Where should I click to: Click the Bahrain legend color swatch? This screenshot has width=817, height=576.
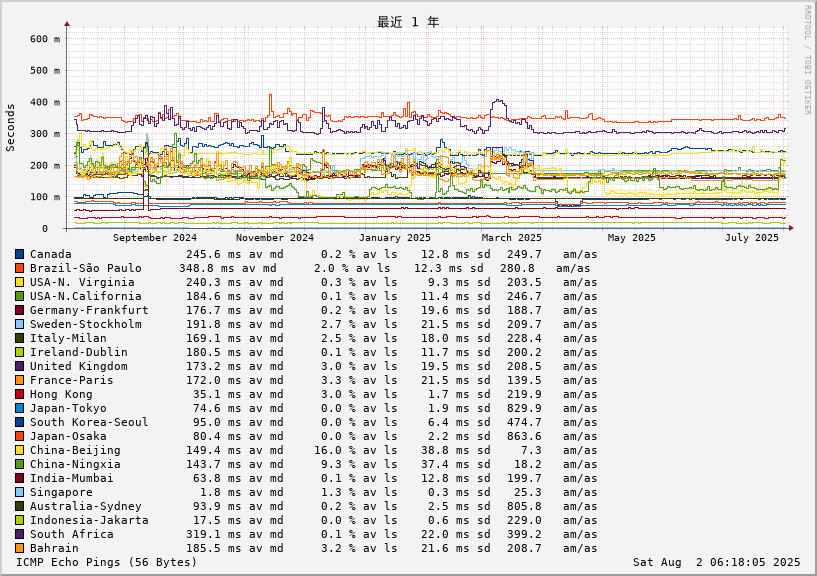coord(19,548)
